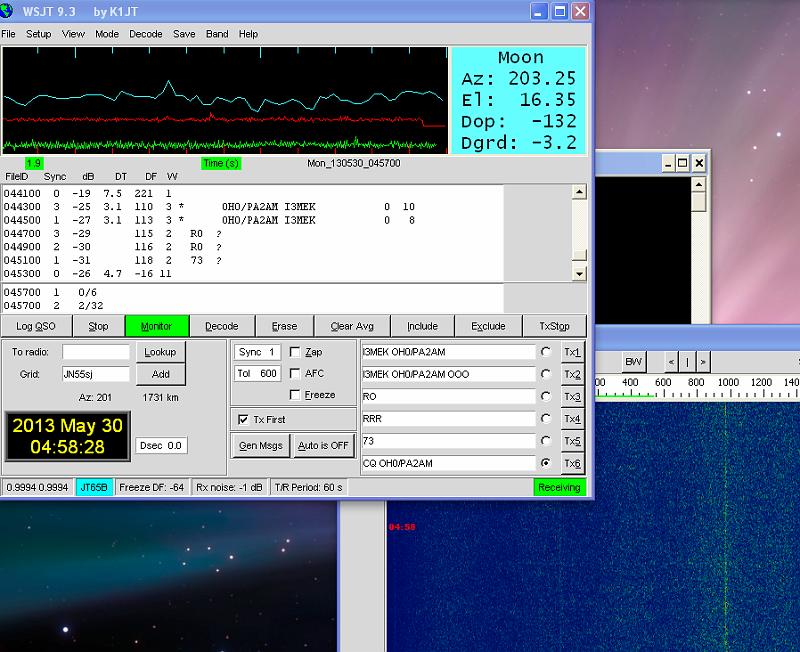800x652 pixels.
Task: Open the Save menu
Action: [x=184, y=34]
